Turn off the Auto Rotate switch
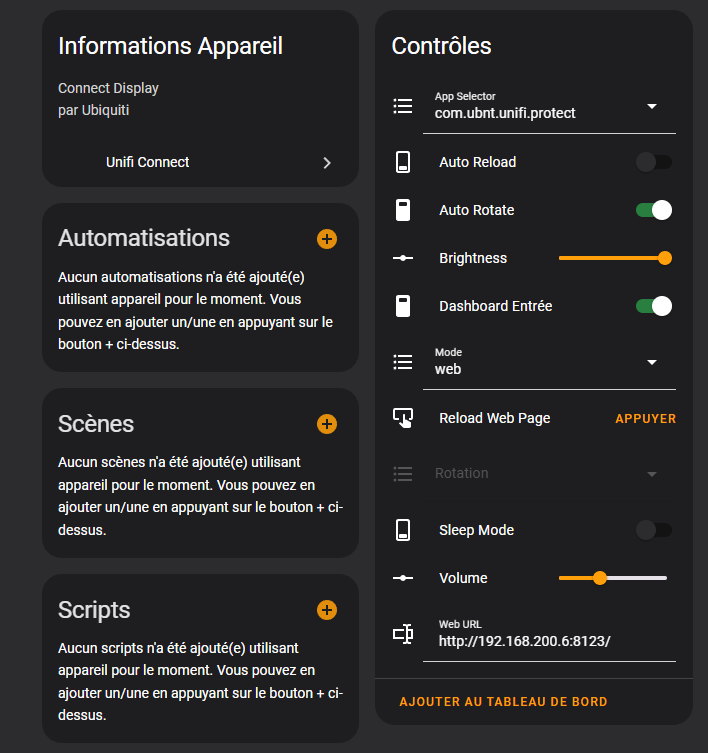This screenshot has width=708, height=753. [654, 210]
